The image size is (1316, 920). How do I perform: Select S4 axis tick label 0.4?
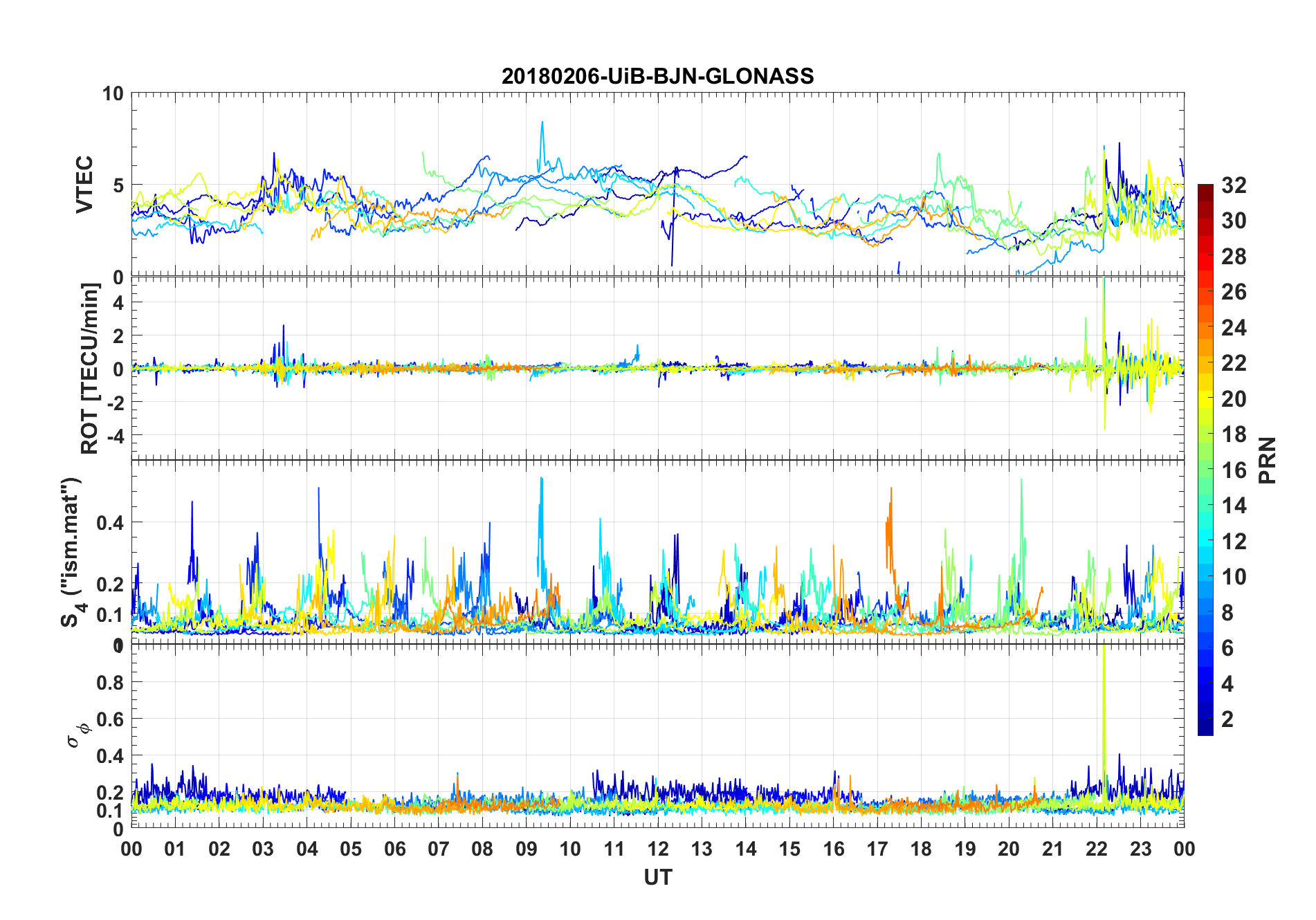(110, 523)
